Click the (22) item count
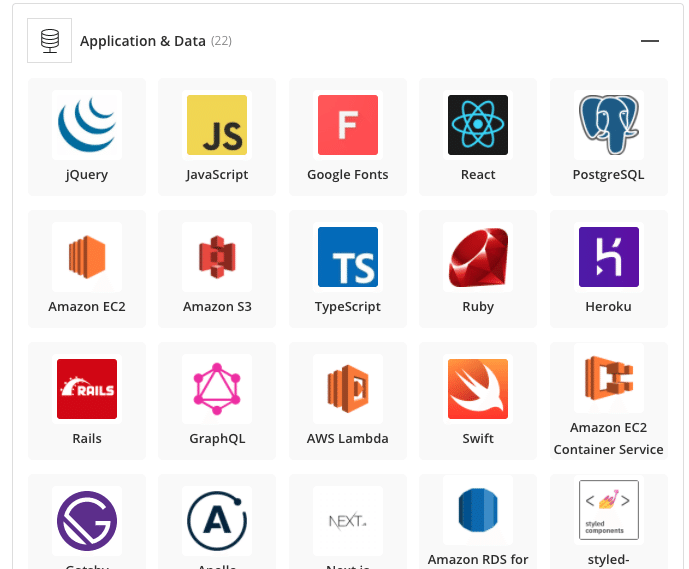The image size is (689, 569). pyautogui.click(x=221, y=41)
